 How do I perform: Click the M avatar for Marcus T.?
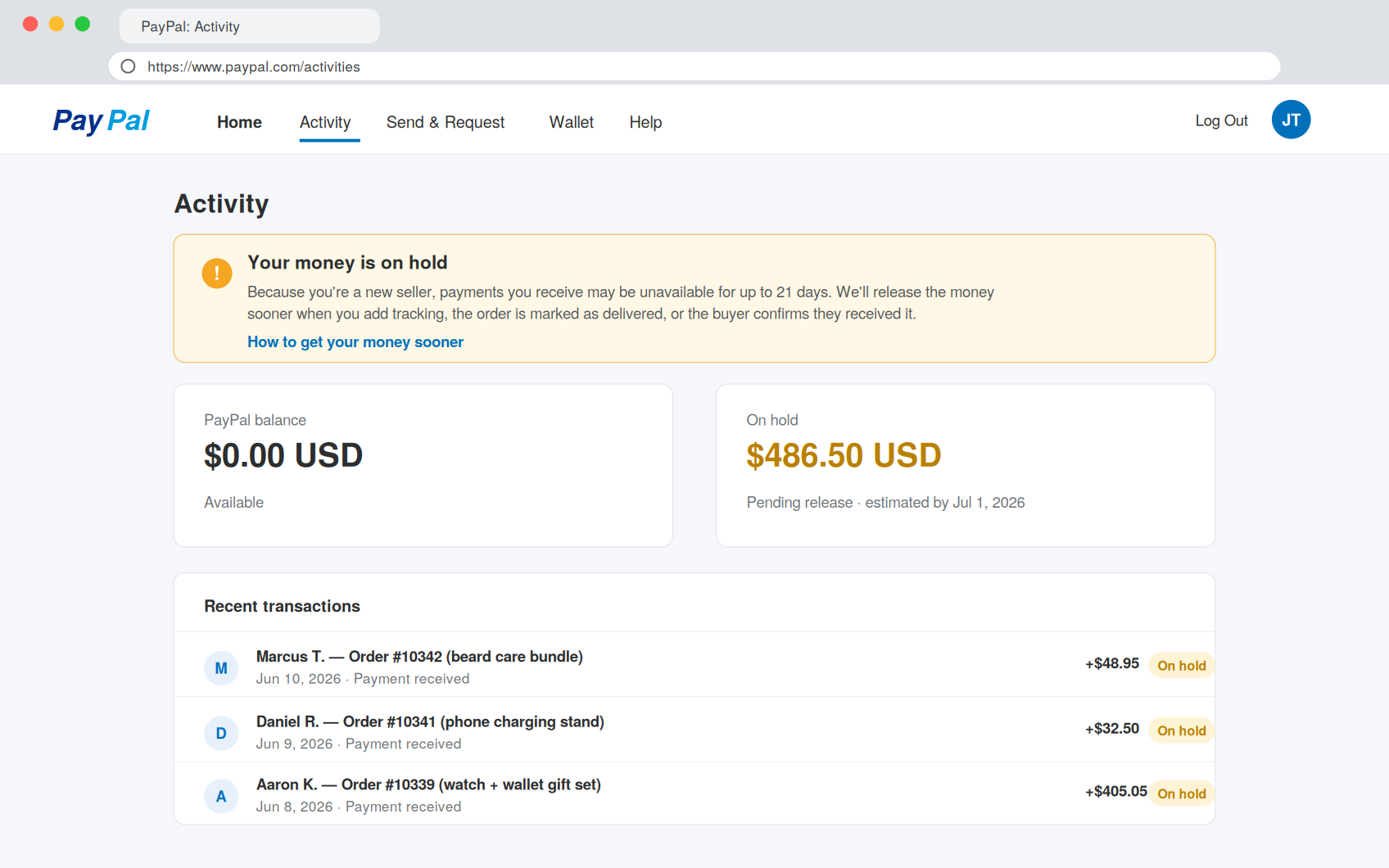221,668
